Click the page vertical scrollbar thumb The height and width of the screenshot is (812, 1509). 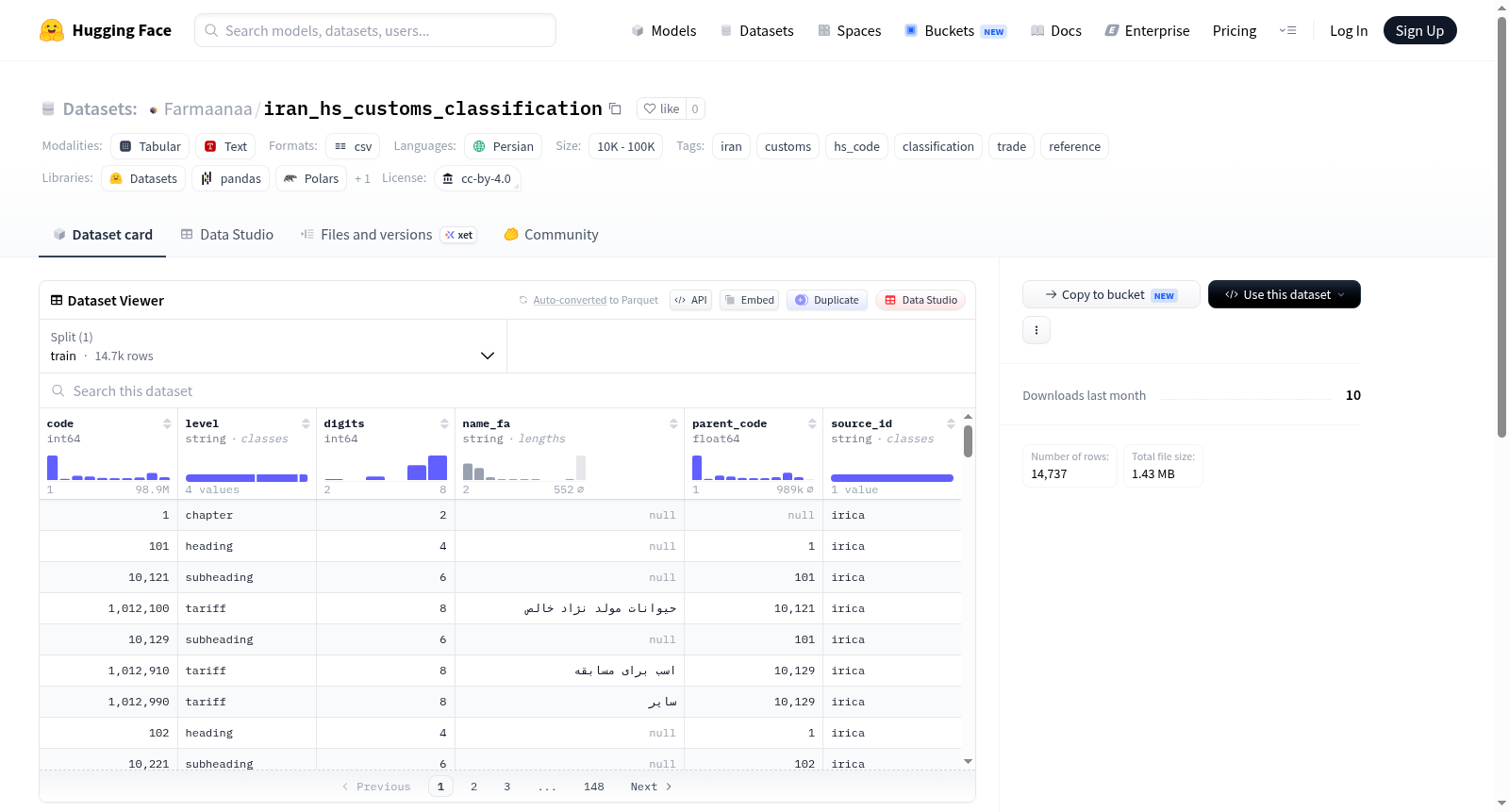point(1502,226)
